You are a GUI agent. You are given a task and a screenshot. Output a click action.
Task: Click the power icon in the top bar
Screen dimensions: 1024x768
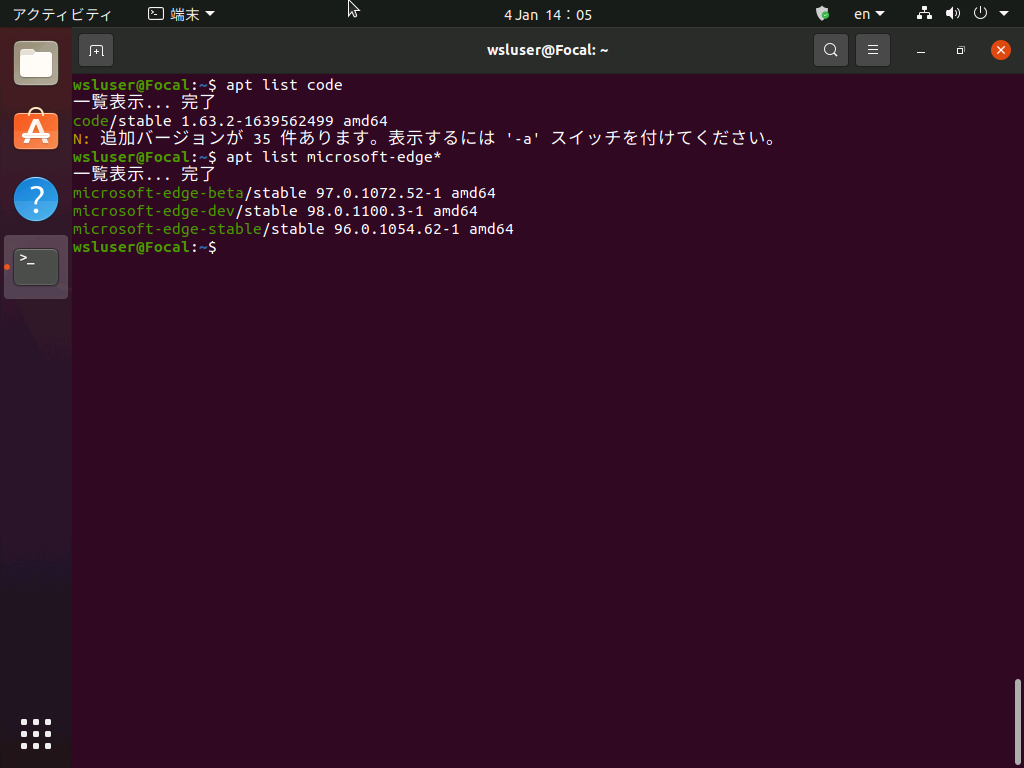(980, 13)
